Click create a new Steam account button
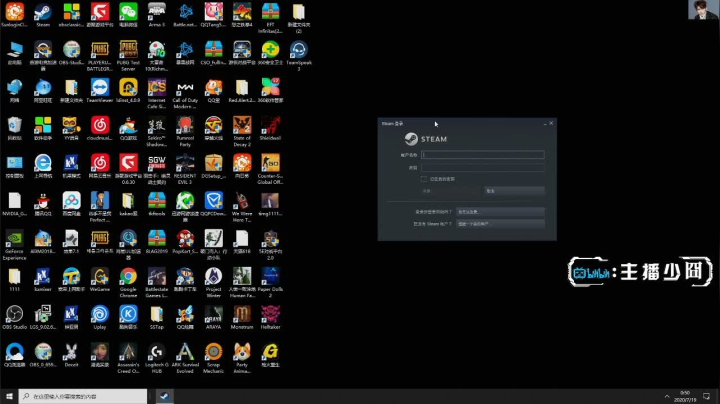This screenshot has width=720, height=404. (500, 224)
